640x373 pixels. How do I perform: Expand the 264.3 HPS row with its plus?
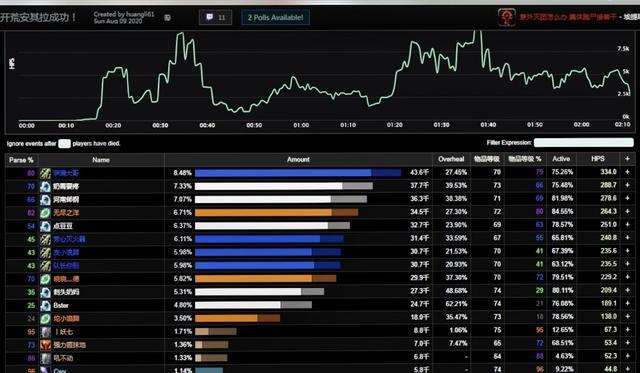point(627,211)
